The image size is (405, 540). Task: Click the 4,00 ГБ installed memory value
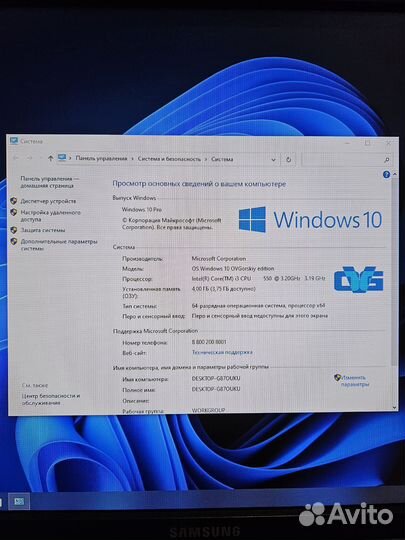[224, 289]
